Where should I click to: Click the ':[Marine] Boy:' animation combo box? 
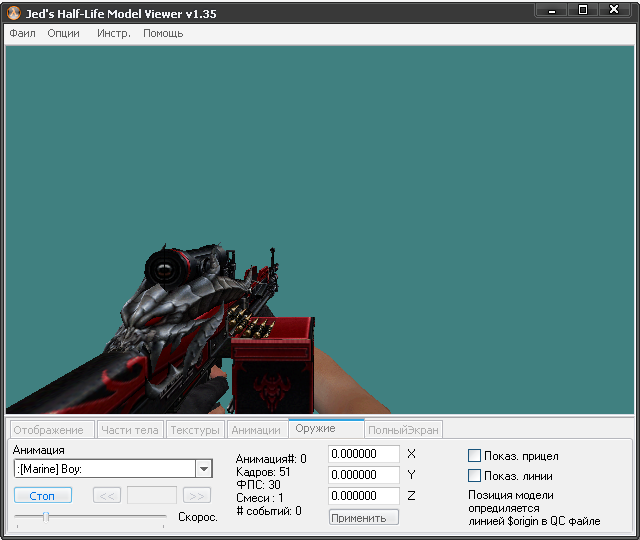(x=113, y=469)
